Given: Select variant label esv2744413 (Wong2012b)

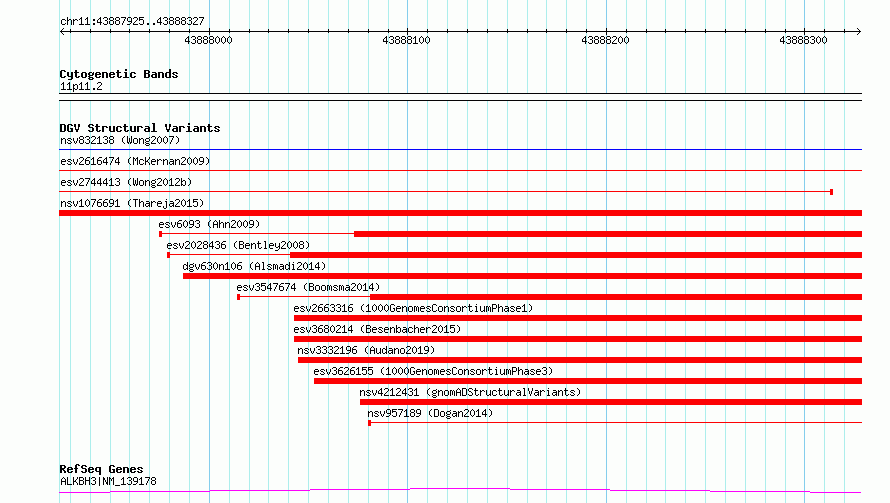Looking at the screenshot, I should point(126,182).
